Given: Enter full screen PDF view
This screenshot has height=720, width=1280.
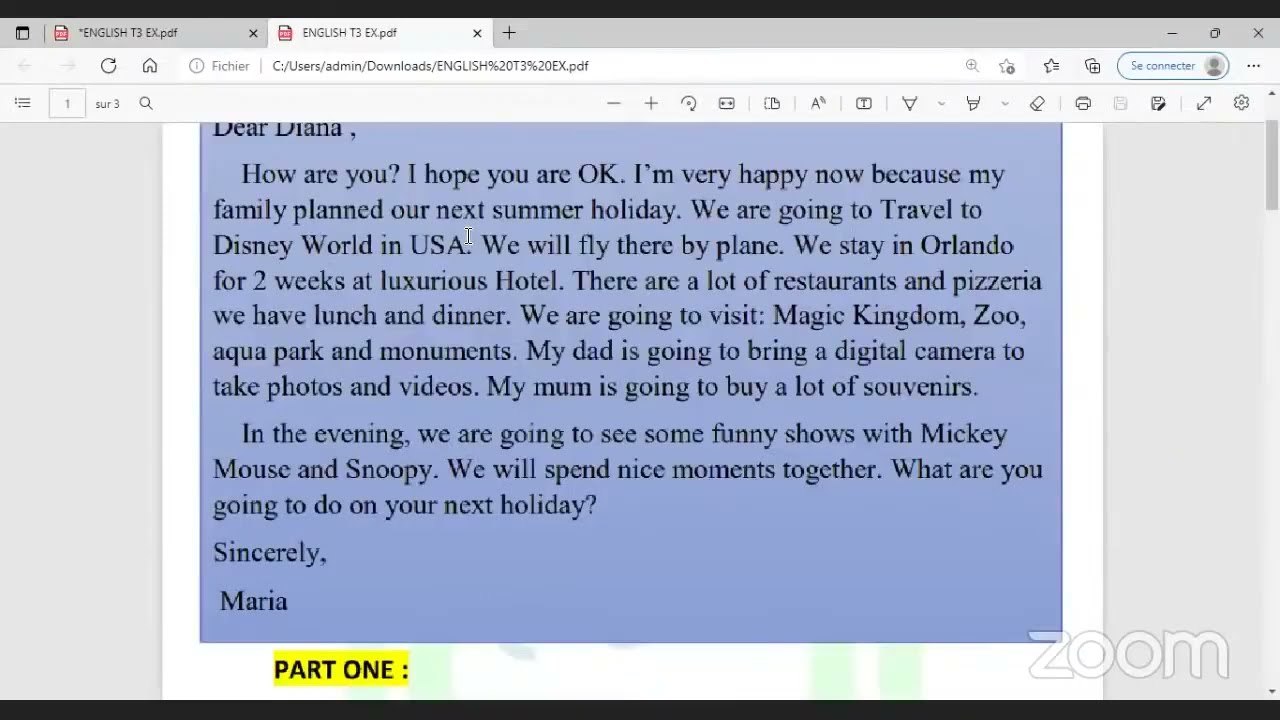Looking at the screenshot, I should [x=1204, y=103].
